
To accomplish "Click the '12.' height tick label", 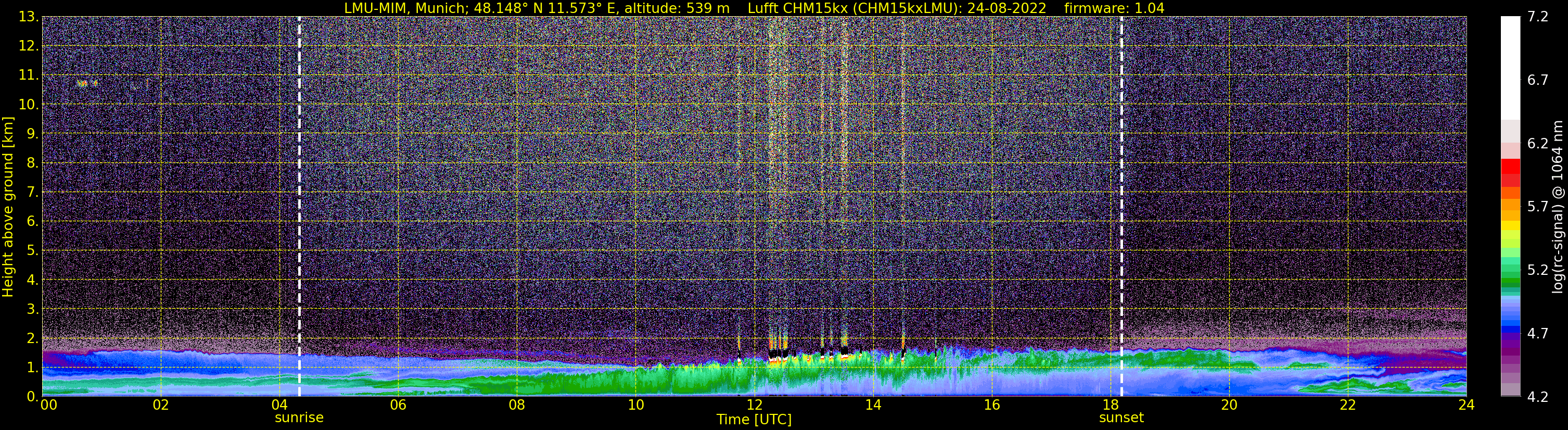I will pos(29,46).
